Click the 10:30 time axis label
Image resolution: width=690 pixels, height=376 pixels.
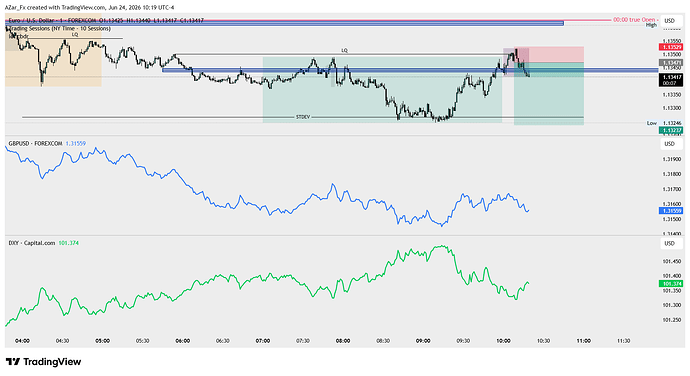point(543,341)
